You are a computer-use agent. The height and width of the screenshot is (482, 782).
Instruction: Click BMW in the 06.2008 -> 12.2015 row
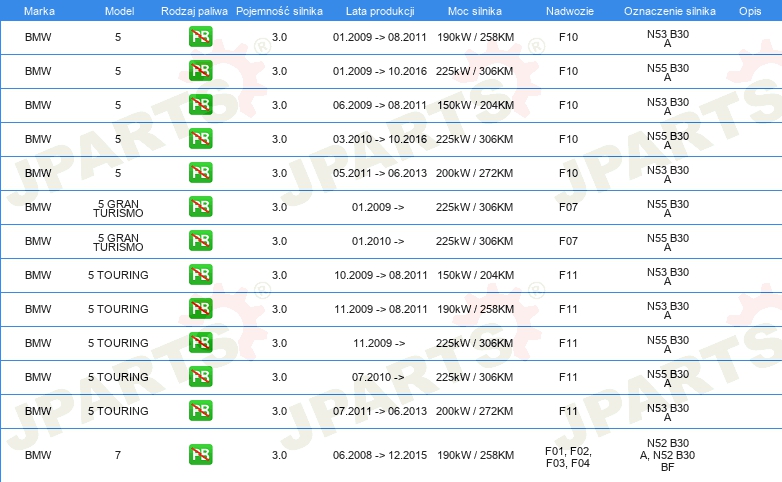pyautogui.click(x=38, y=455)
